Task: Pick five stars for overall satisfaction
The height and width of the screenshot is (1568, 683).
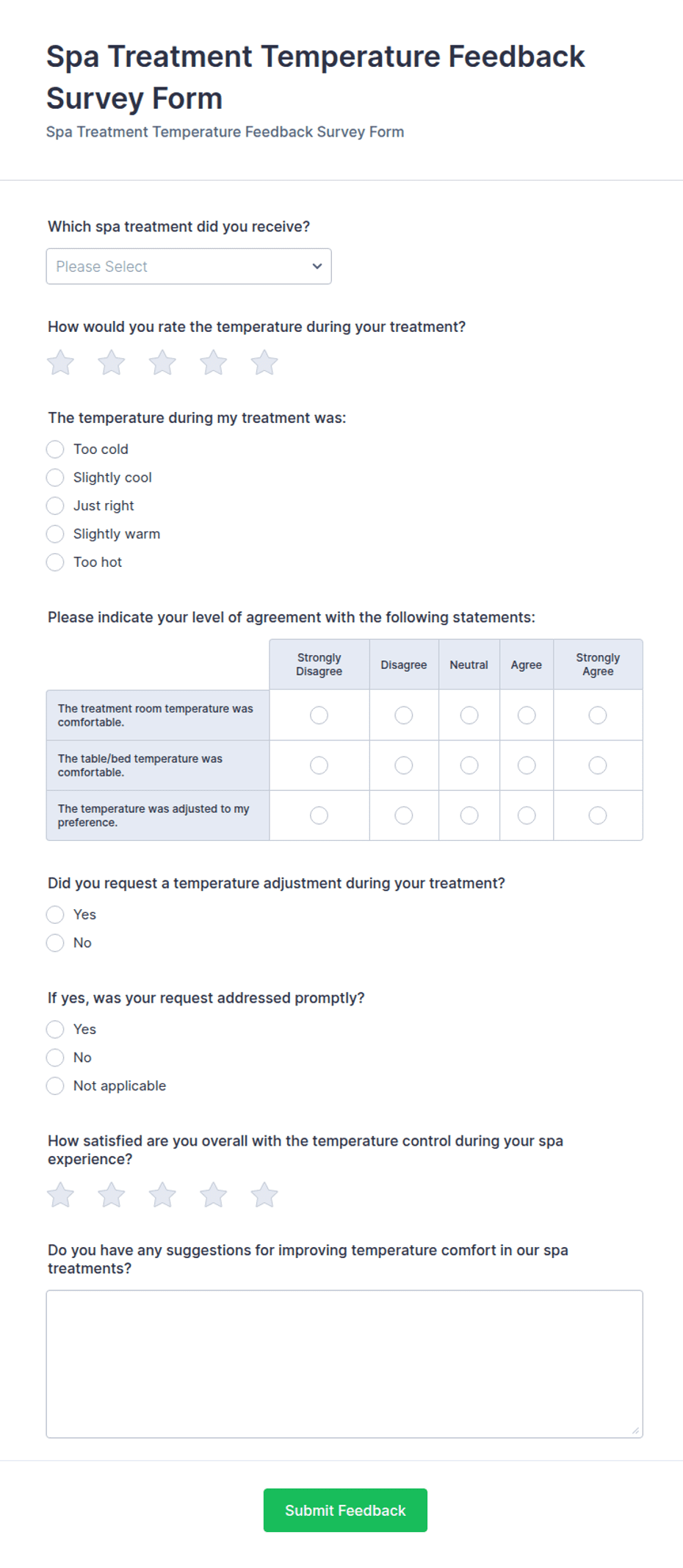Action: click(x=264, y=1195)
